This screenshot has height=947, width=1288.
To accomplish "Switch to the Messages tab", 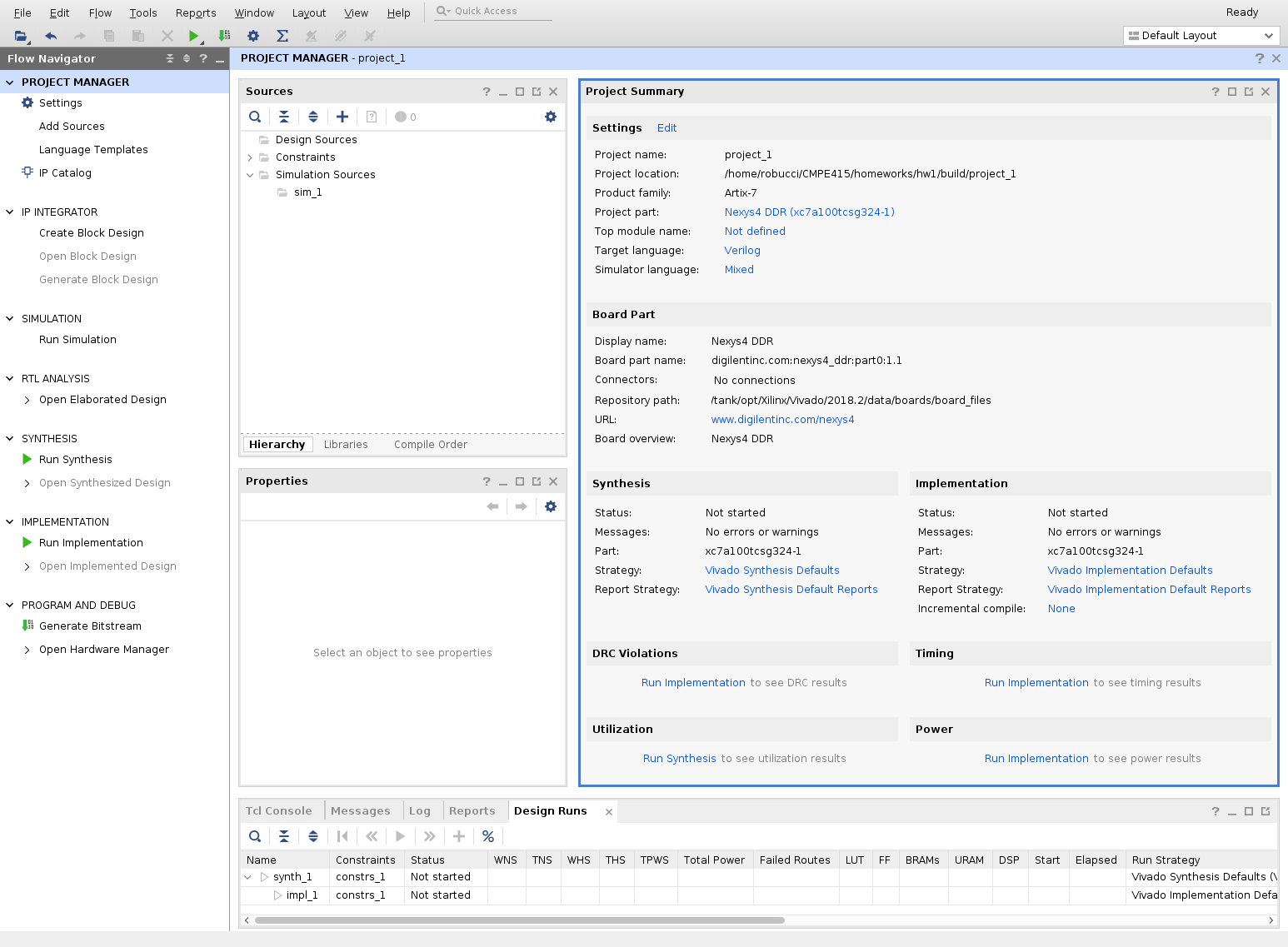I will pyautogui.click(x=361, y=810).
